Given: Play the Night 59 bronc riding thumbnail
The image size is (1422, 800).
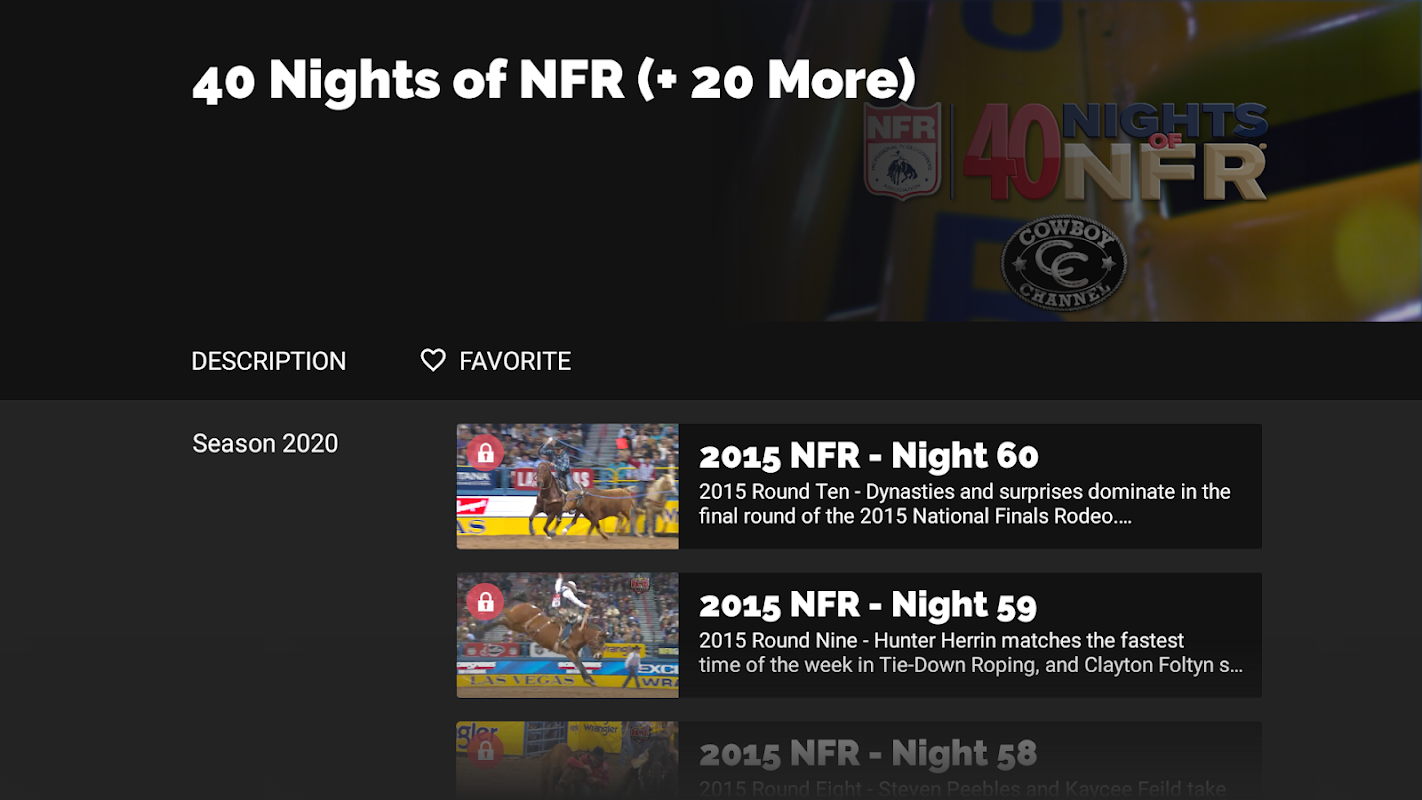Looking at the screenshot, I should (x=567, y=635).
